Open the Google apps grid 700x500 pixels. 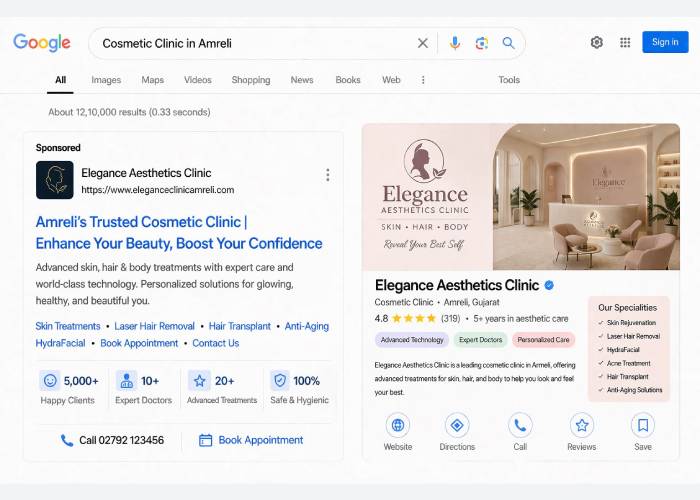coord(625,42)
